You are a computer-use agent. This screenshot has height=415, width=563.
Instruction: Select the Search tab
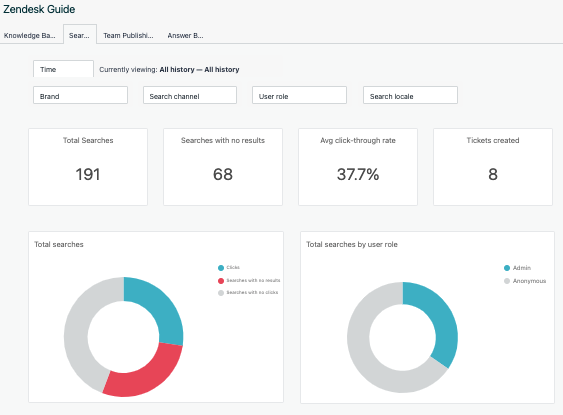(79, 35)
